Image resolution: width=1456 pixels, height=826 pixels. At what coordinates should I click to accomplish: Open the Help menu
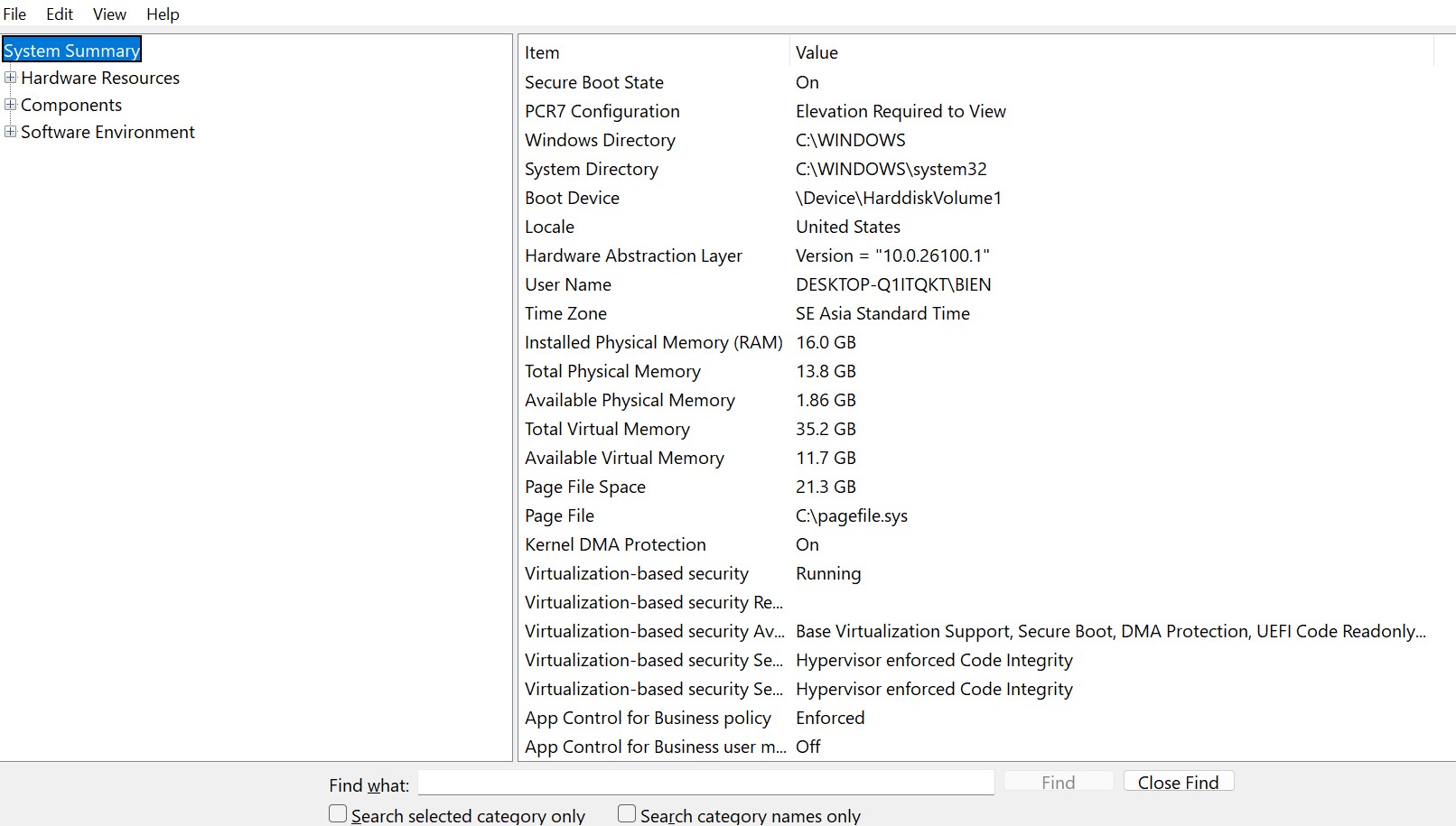click(x=163, y=14)
